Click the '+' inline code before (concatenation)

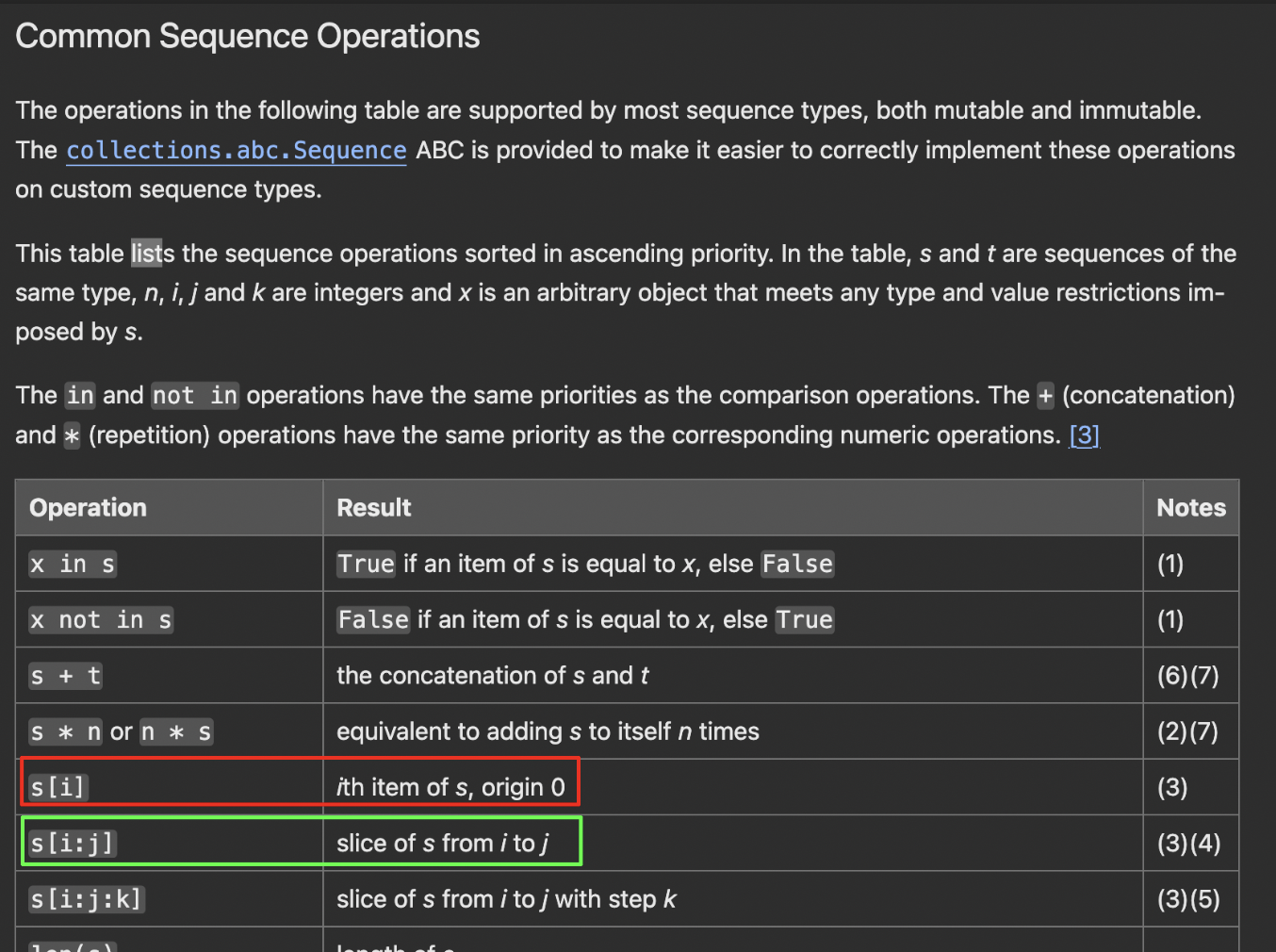click(x=1045, y=396)
